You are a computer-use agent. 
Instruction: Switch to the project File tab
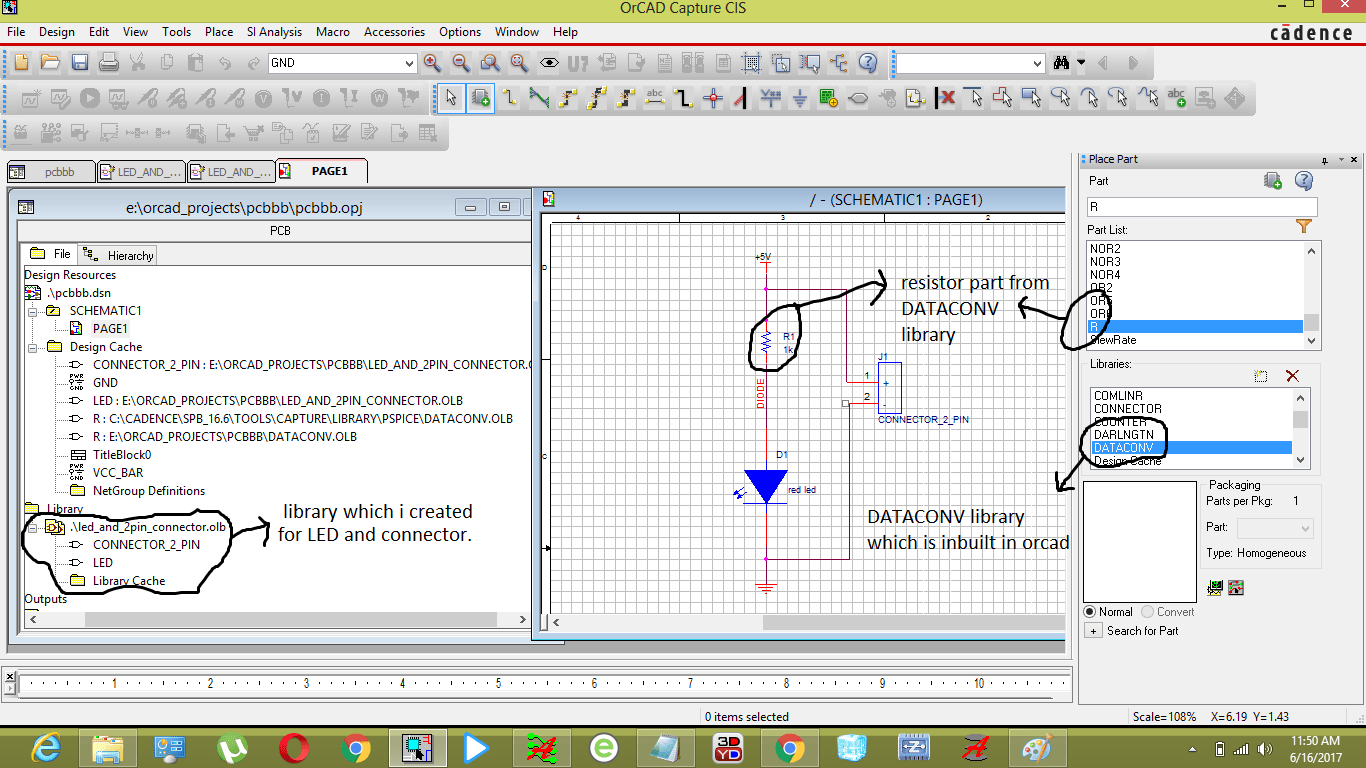(x=51, y=254)
